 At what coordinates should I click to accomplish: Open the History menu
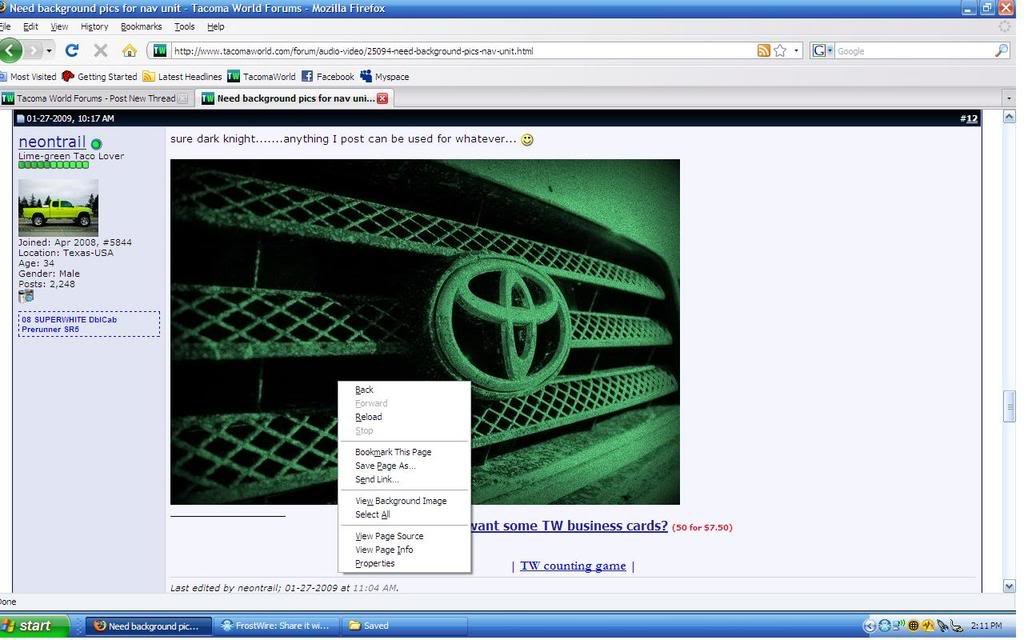point(94,27)
